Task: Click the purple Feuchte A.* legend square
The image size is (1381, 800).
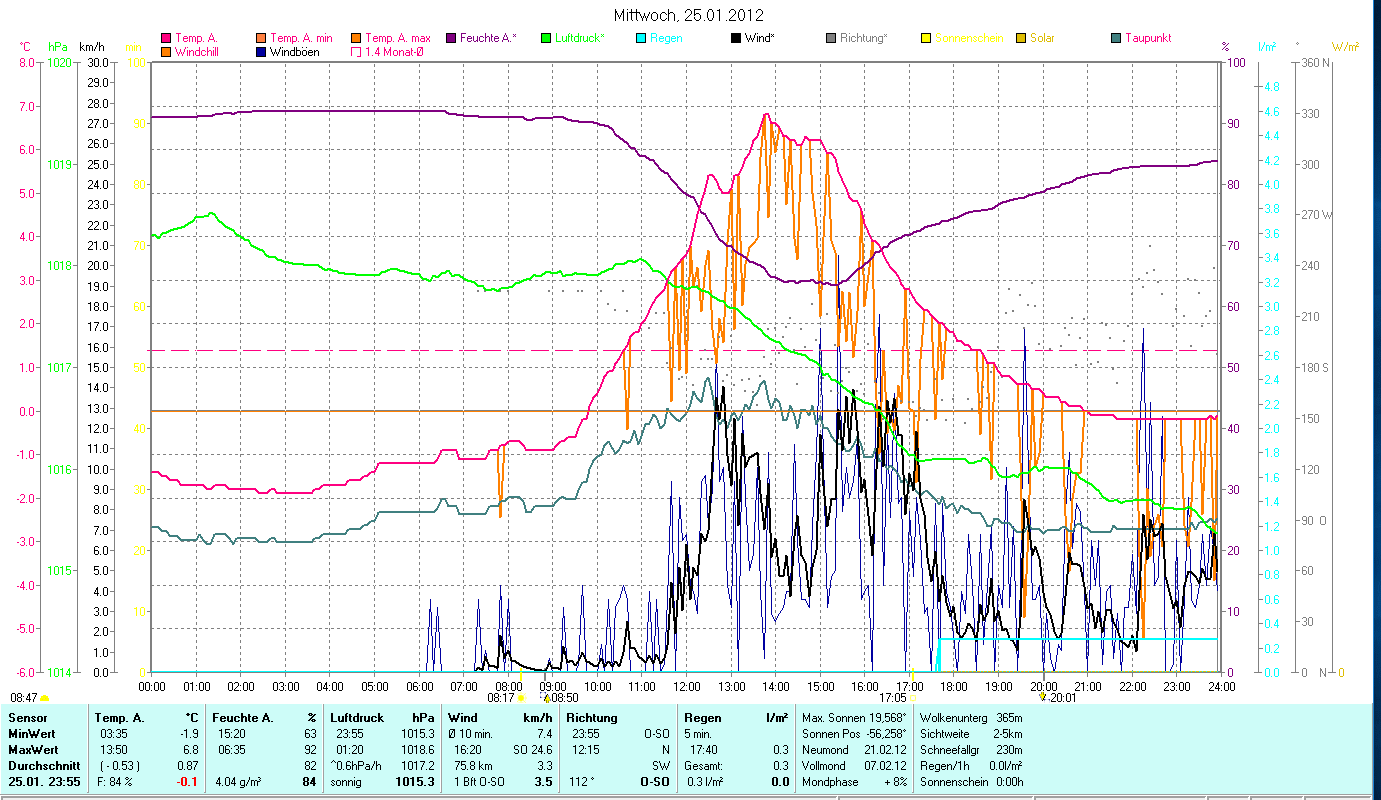Action: [x=450, y=38]
